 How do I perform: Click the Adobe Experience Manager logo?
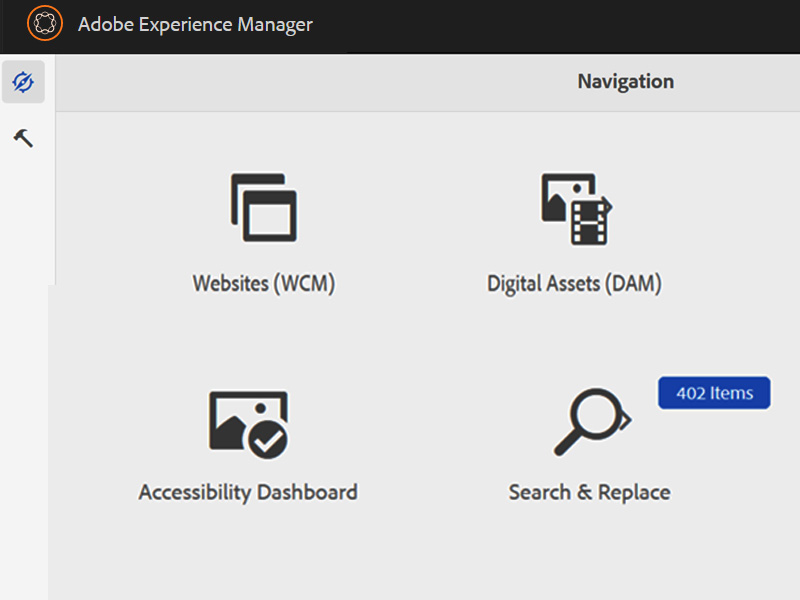point(44,23)
